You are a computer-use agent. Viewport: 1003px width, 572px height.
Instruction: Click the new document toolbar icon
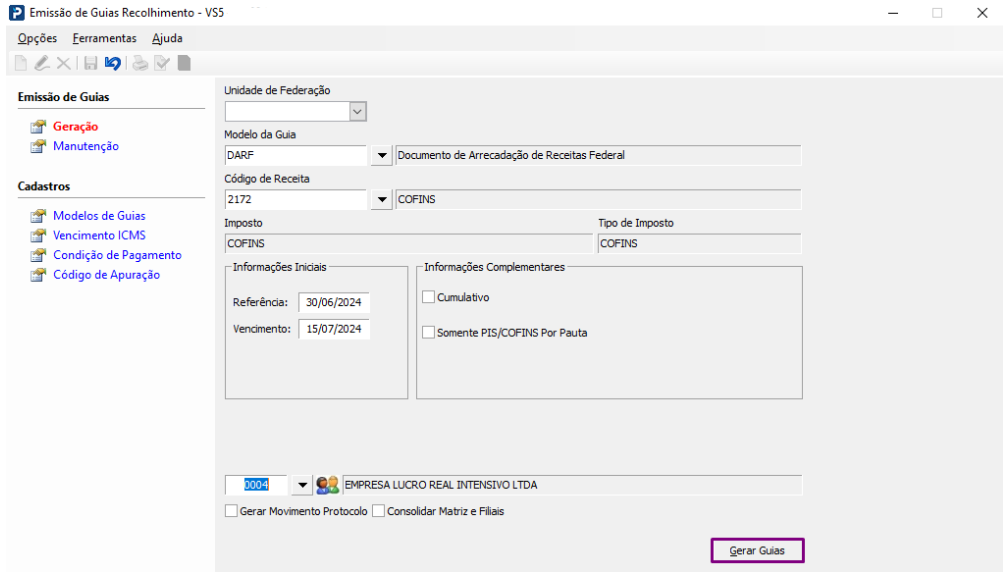[21, 63]
